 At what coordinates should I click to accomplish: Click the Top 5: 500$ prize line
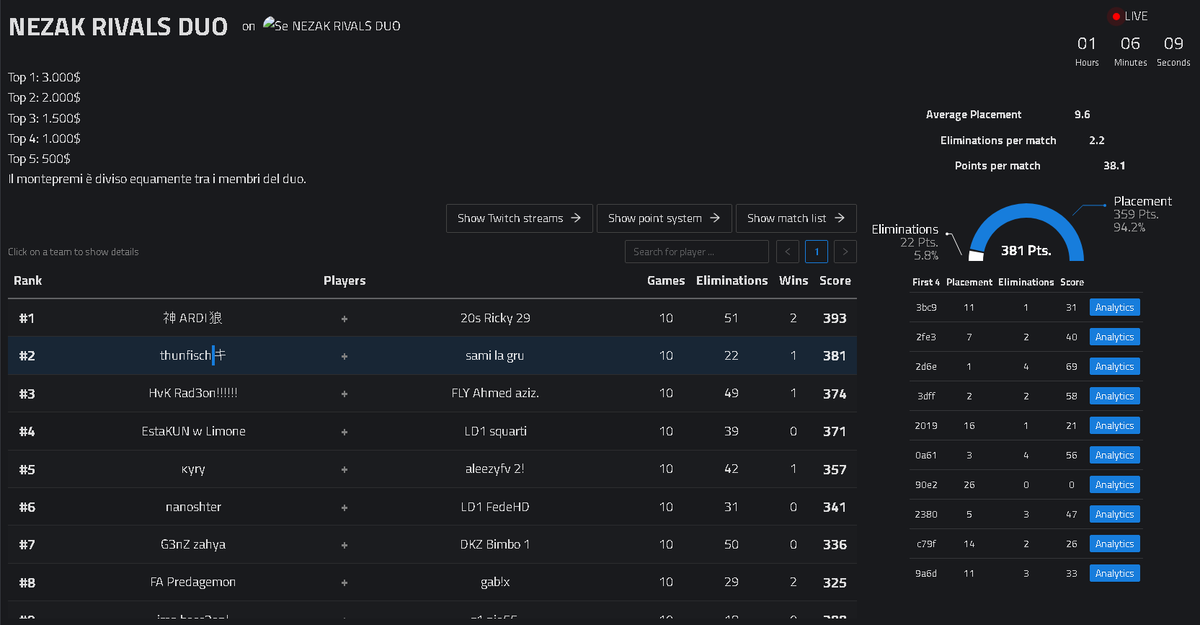pos(40,159)
